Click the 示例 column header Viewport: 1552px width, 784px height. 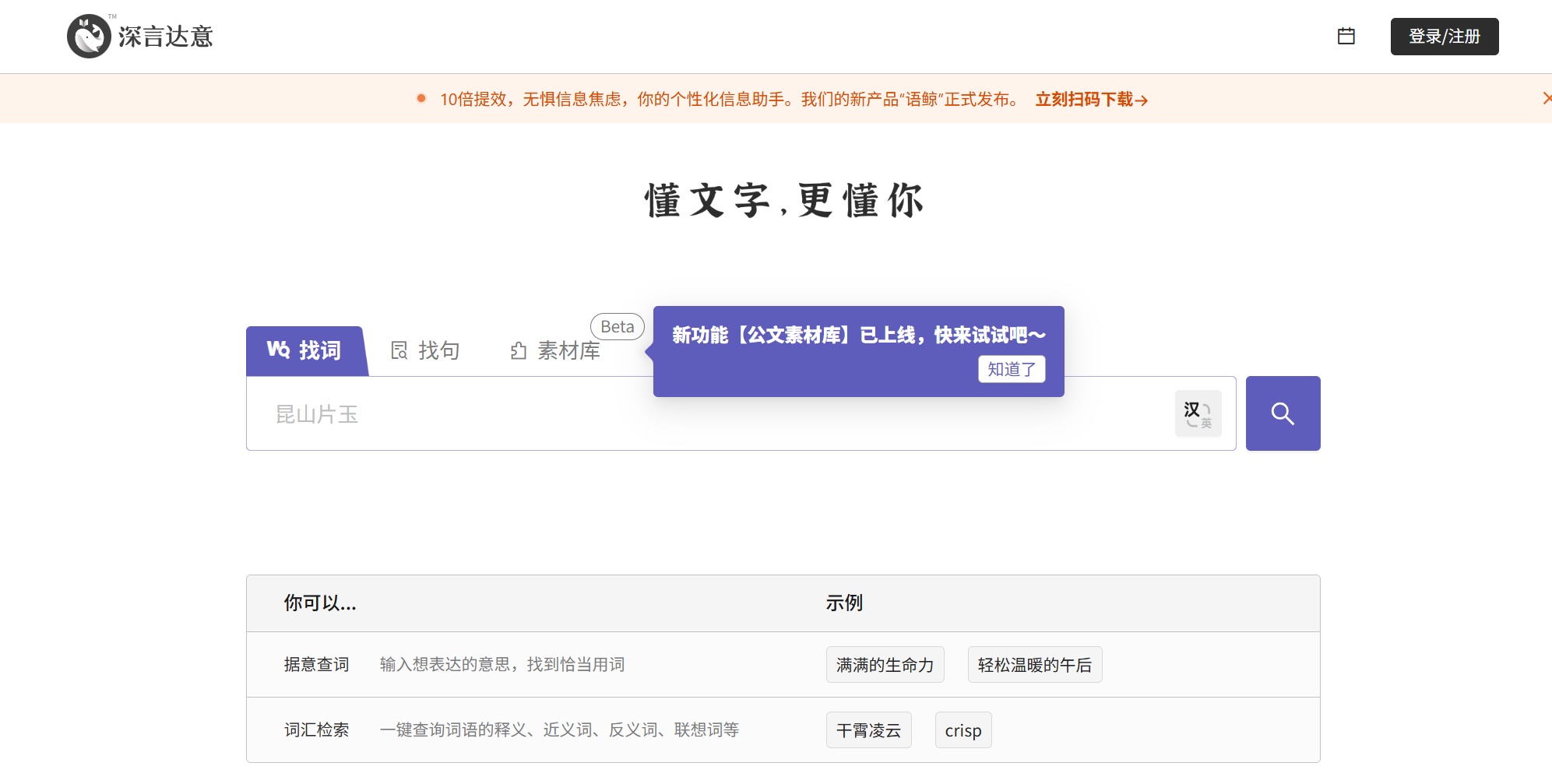(x=844, y=603)
